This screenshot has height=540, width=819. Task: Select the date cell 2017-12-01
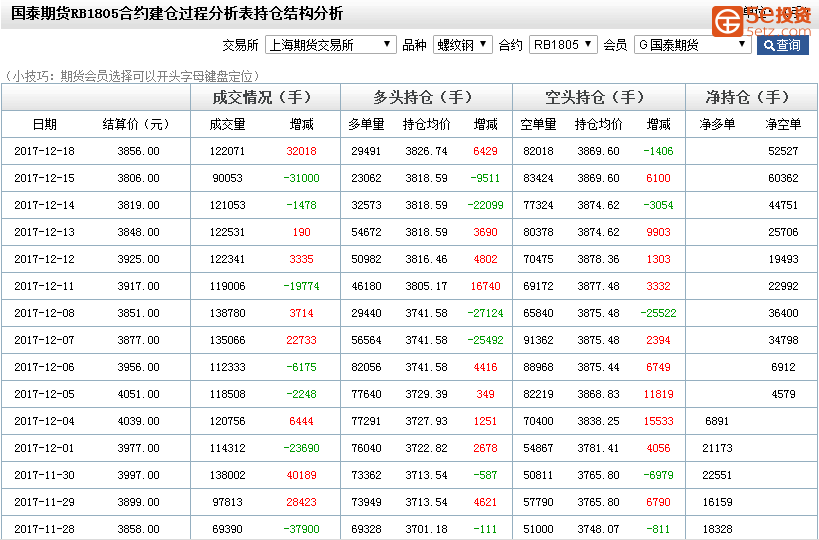44,448
